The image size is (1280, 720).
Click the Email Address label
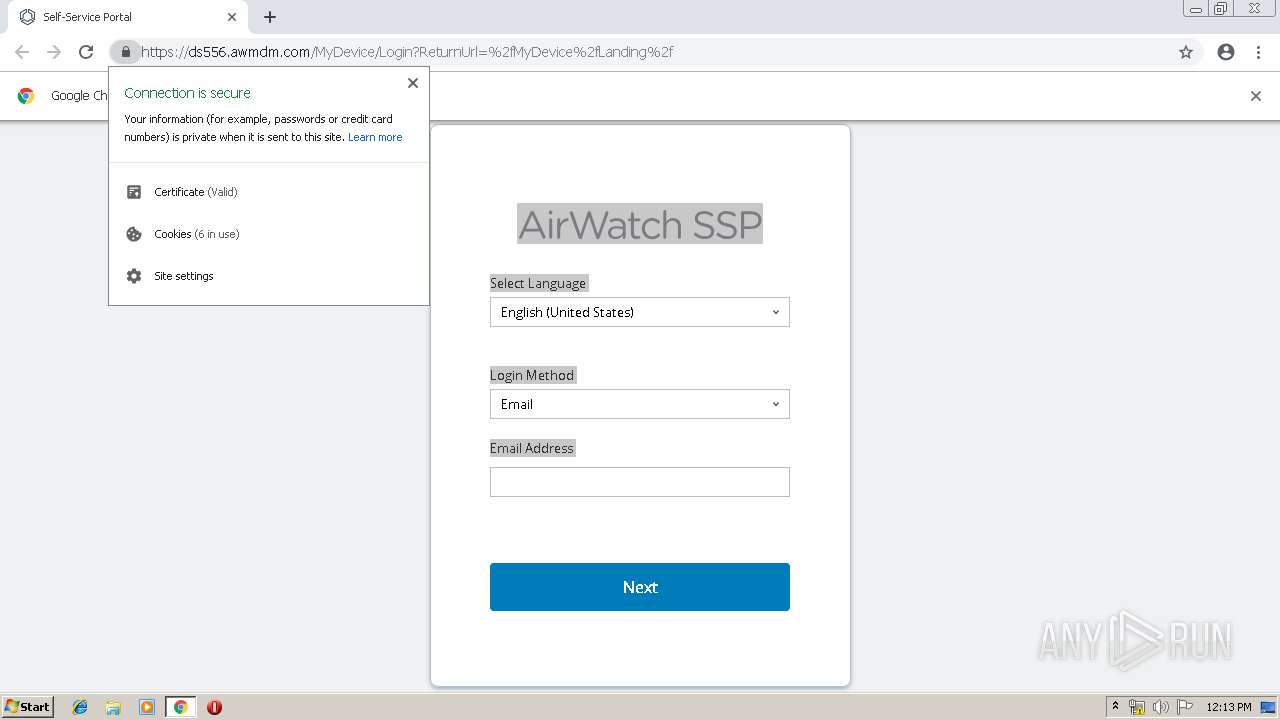[532, 448]
